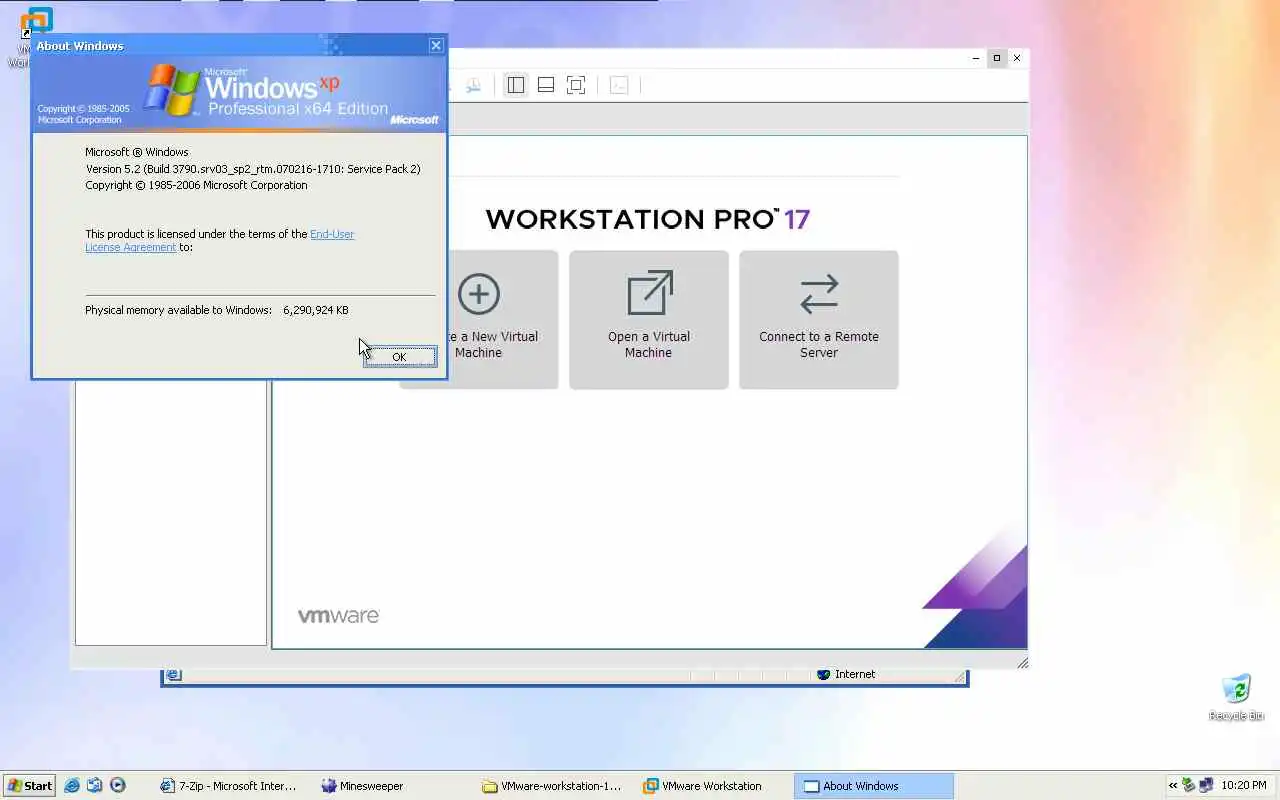Choose Connect to a Remote Server tile
The height and width of the screenshot is (800, 1280).
coord(819,320)
